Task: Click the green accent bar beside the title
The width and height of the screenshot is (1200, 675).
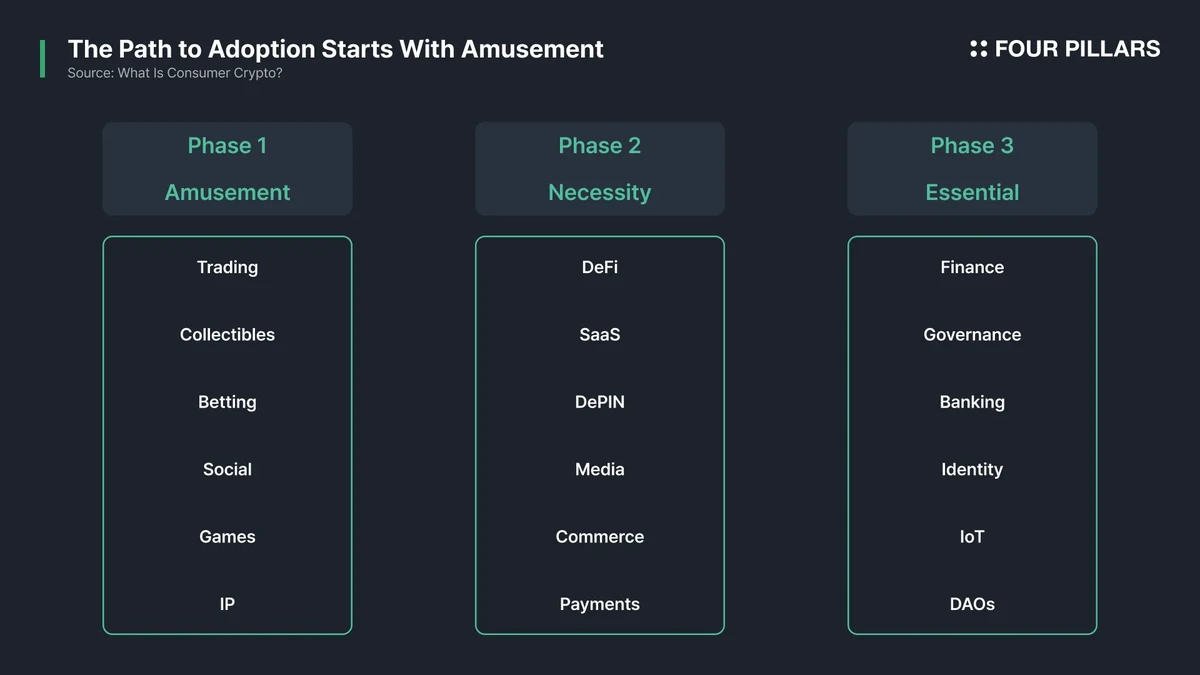Action: (42, 59)
